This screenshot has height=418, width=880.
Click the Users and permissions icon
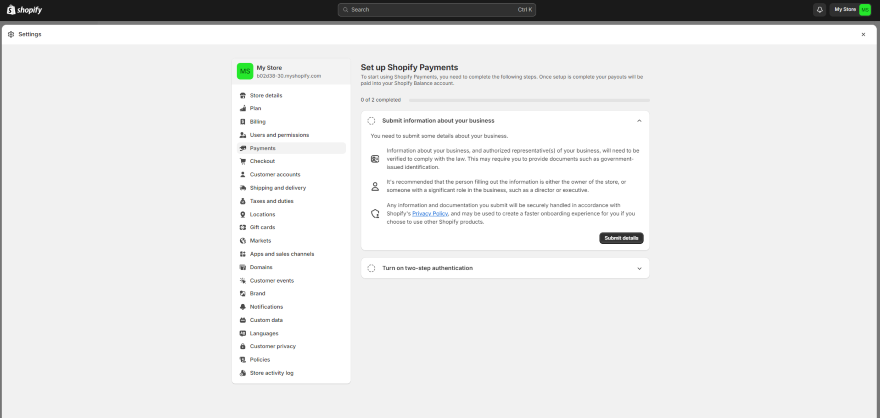coord(242,135)
